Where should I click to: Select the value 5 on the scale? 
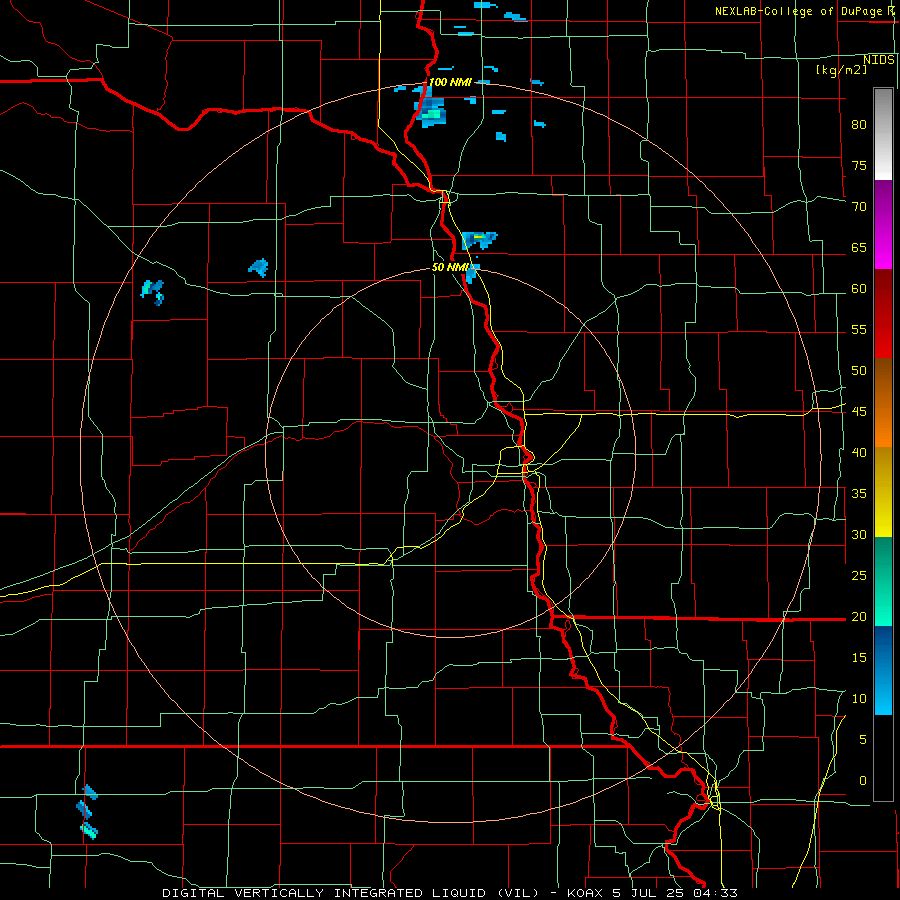coord(863,739)
